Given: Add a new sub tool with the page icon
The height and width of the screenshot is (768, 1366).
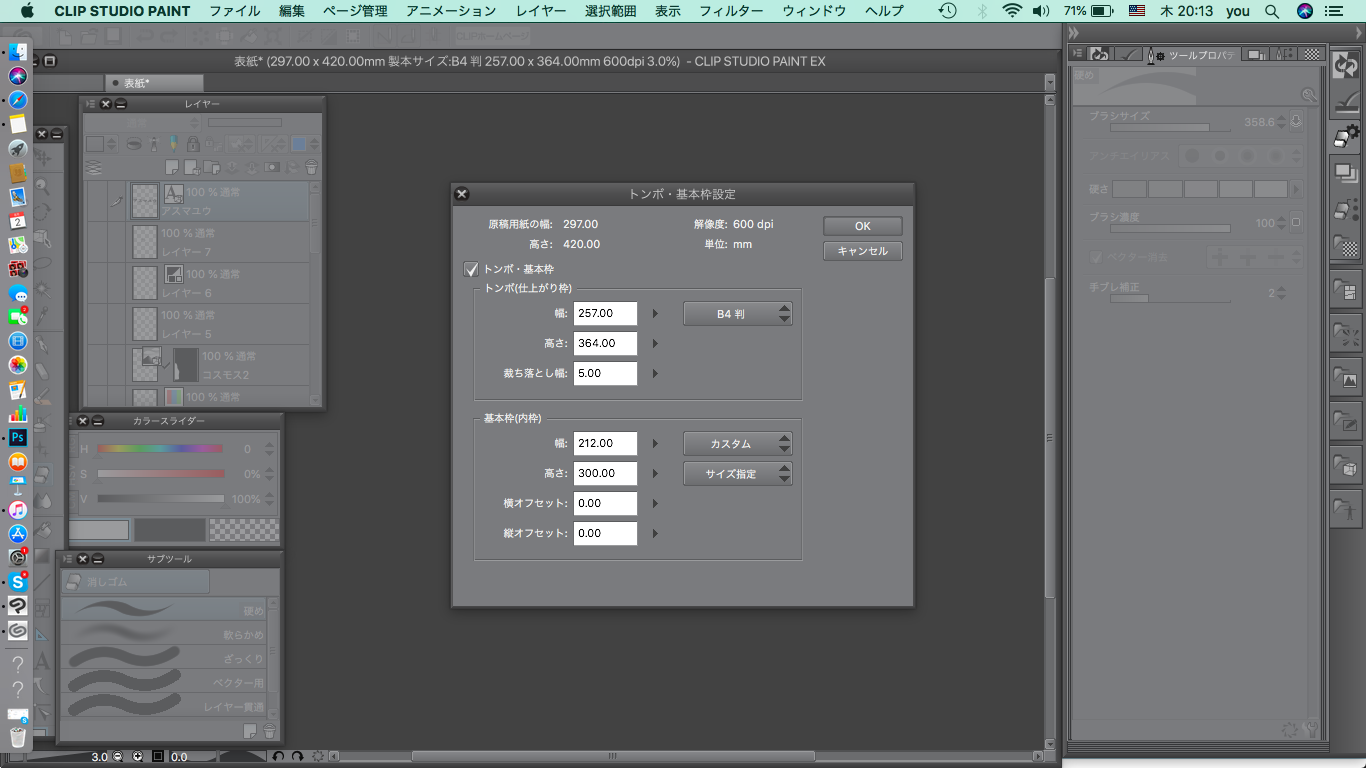Looking at the screenshot, I should click(250, 732).
